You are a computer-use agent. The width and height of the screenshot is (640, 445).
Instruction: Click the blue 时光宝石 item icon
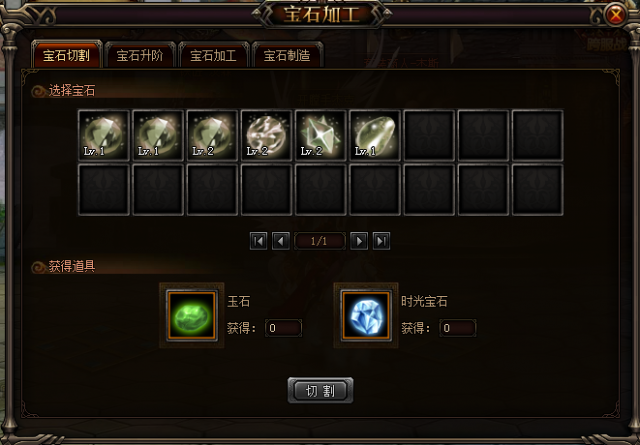point(366,315)
